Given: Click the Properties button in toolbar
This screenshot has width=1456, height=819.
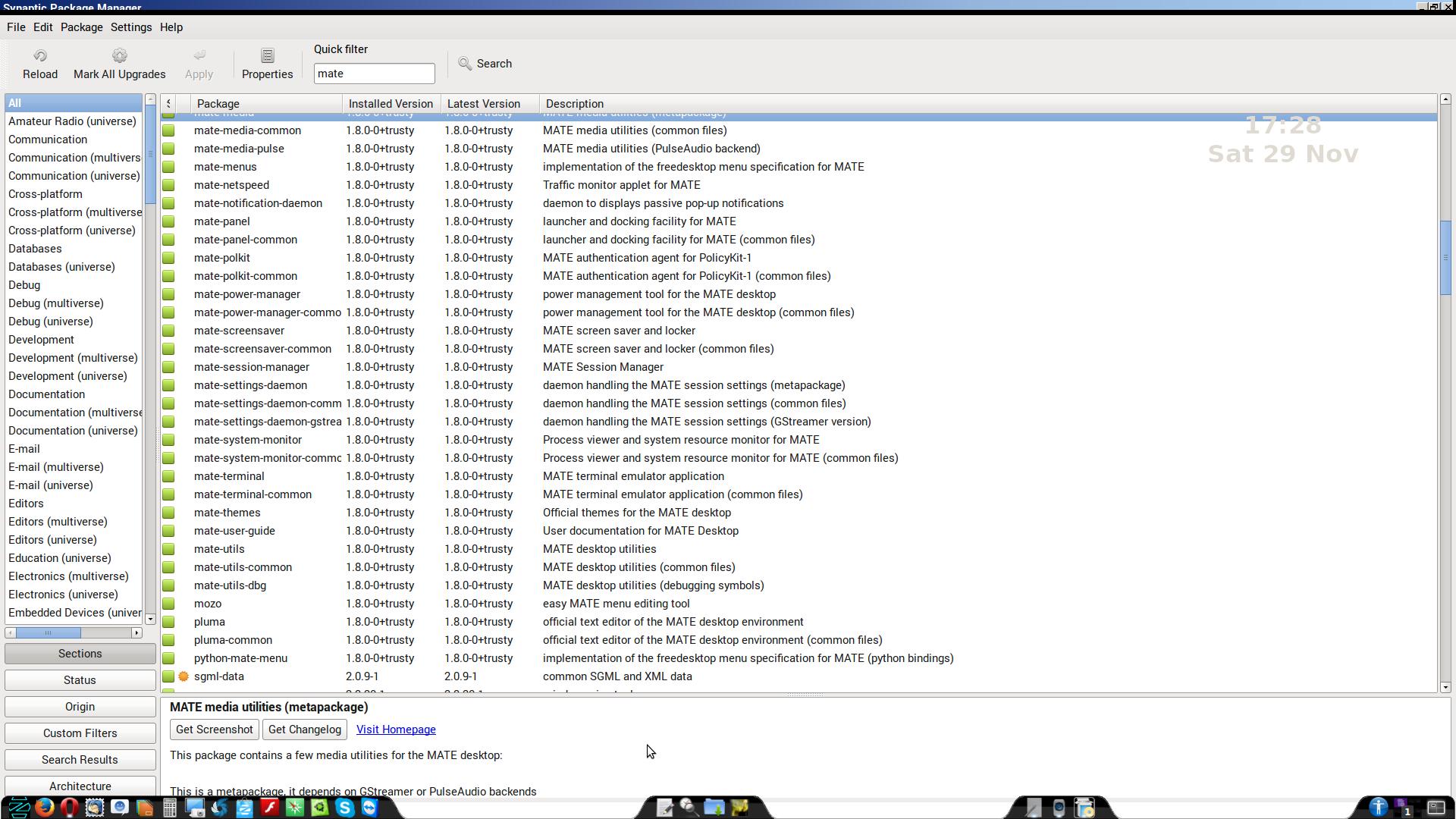Looking at the screenshot, I should 267,62.
